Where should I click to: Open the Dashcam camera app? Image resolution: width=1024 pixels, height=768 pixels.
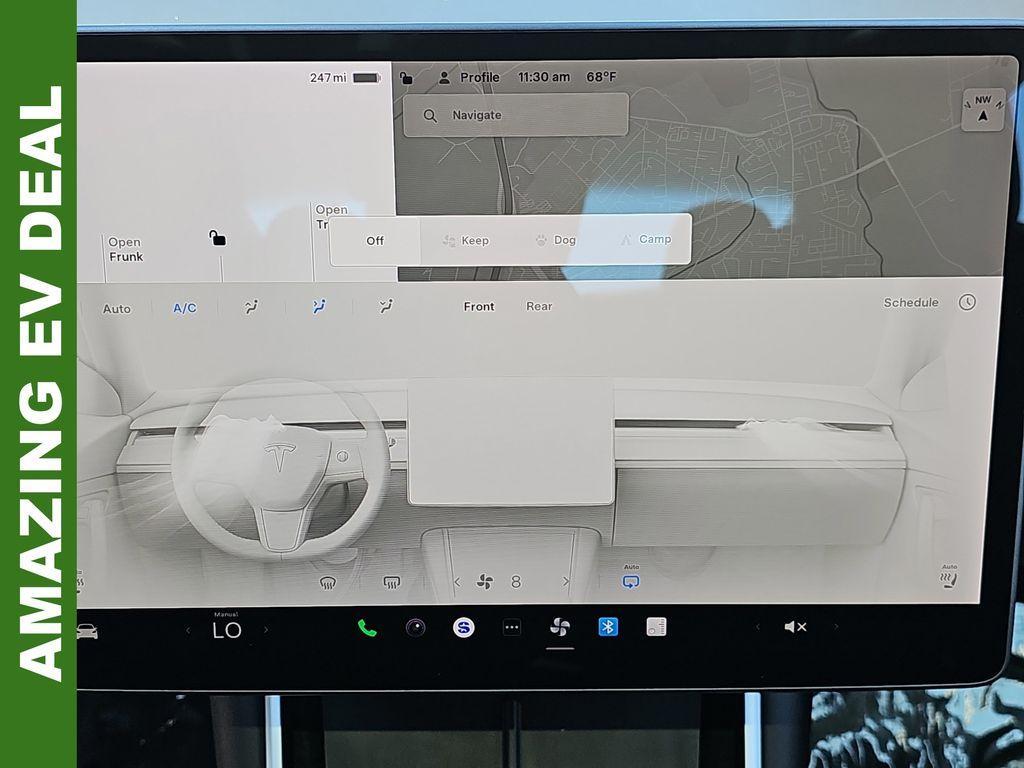pyautogui.click(x=415, y=628)
